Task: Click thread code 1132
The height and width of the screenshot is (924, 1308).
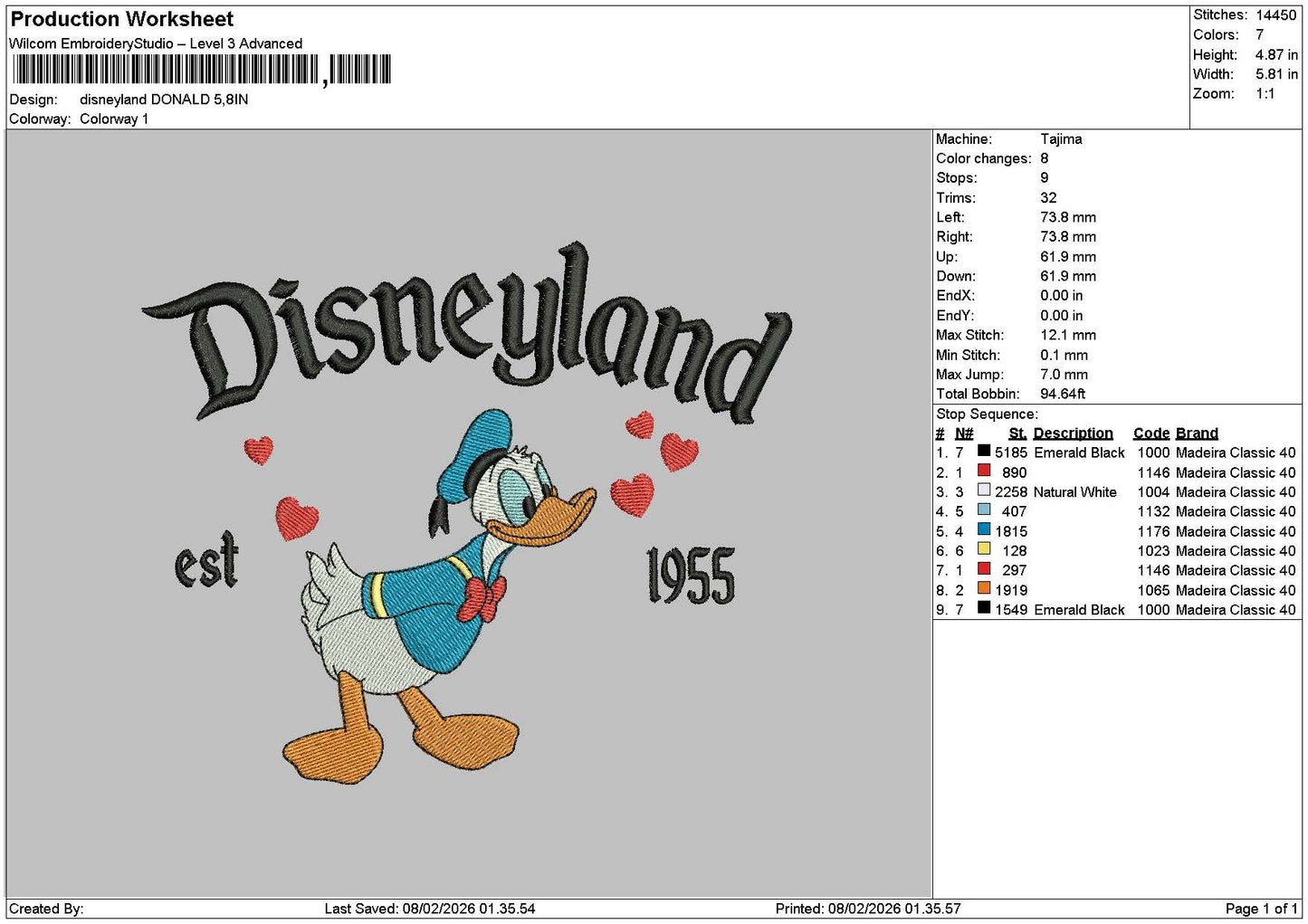Action: click(x=1154, y=511)
